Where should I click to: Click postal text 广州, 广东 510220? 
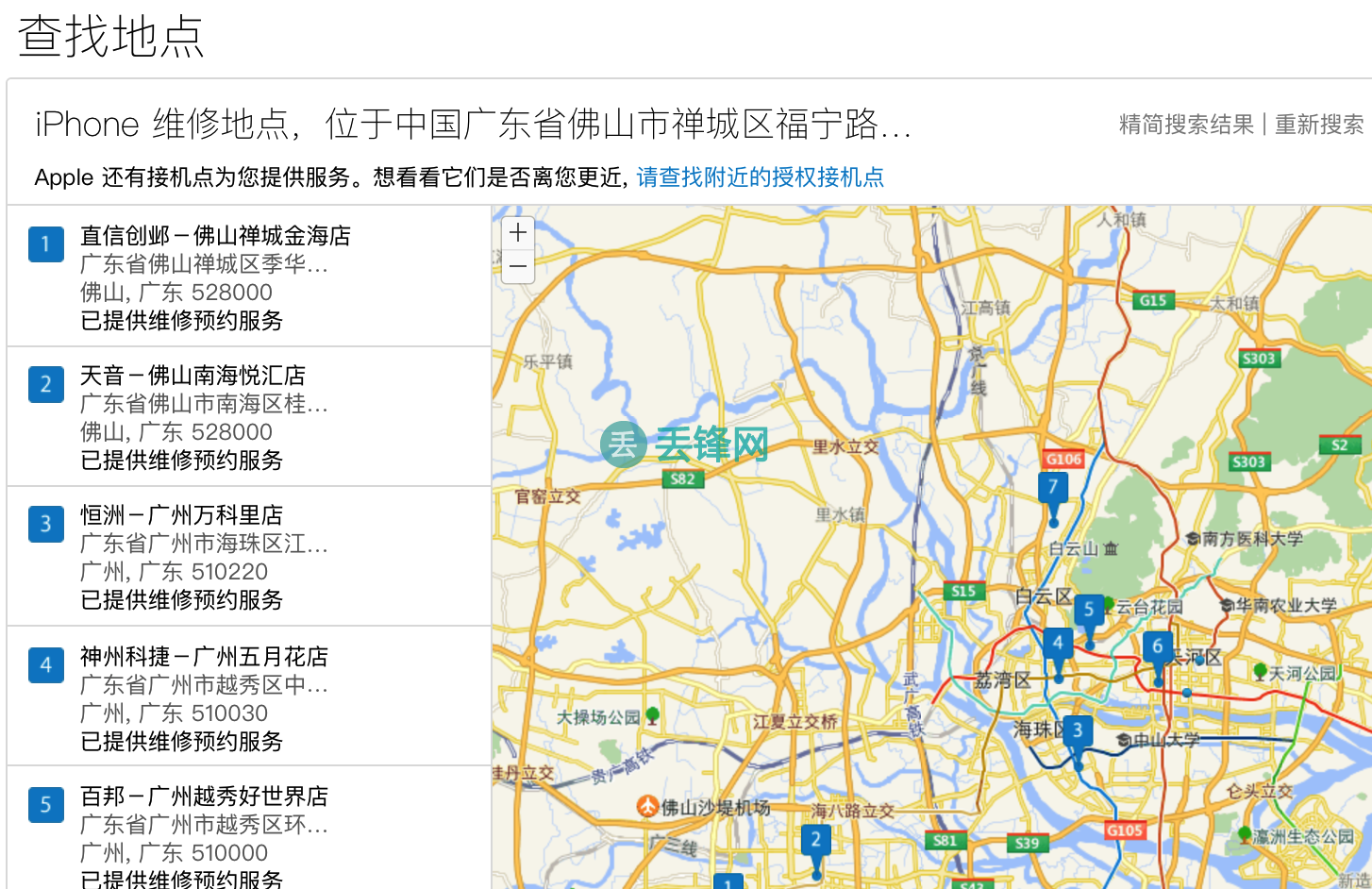click(x=175, y=572)
